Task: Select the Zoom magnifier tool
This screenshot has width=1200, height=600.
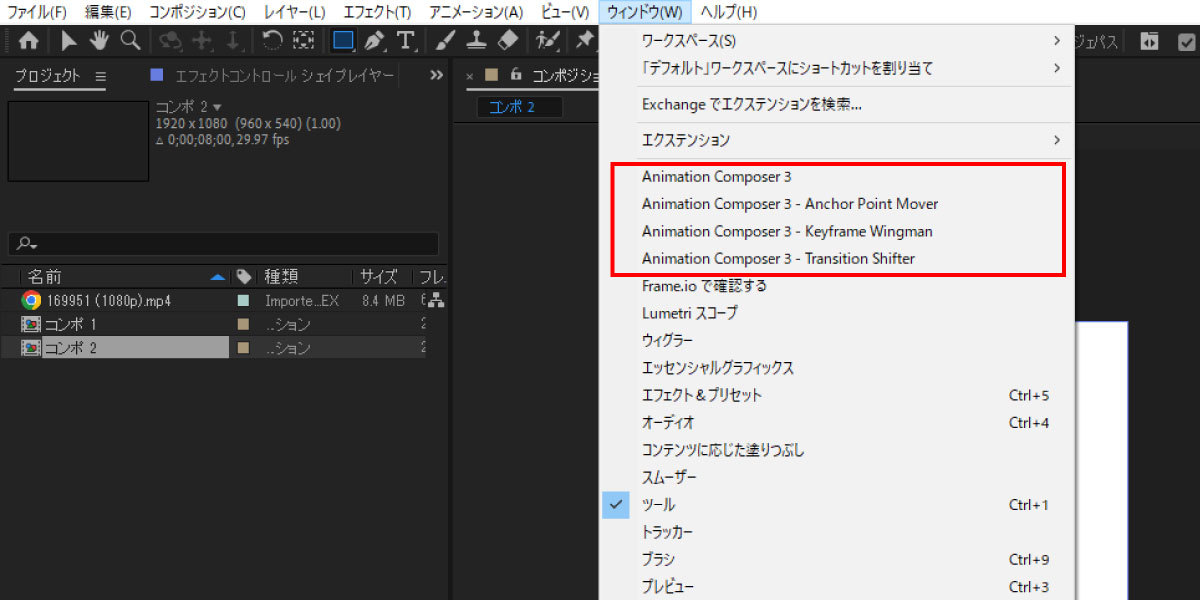Action: point(130,41)
